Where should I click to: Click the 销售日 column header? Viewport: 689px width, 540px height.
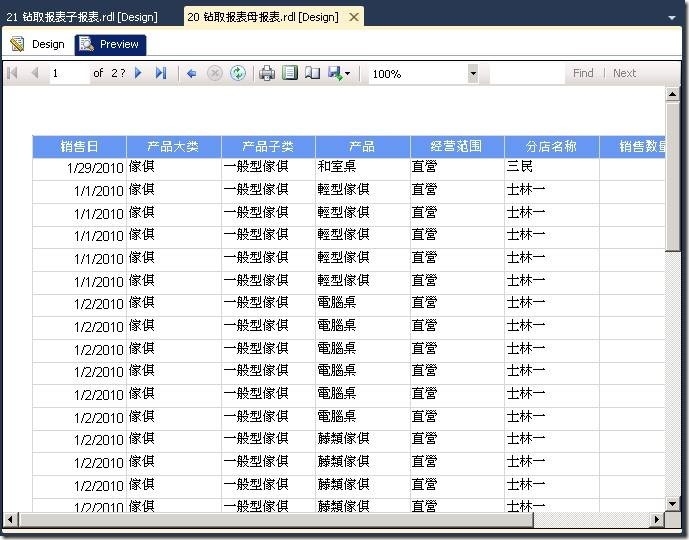tap(80, 146)
